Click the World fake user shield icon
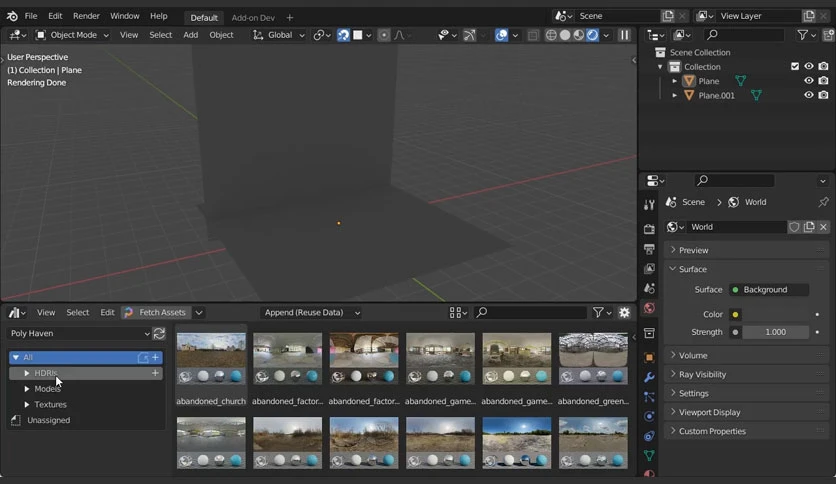 [794, 227]
